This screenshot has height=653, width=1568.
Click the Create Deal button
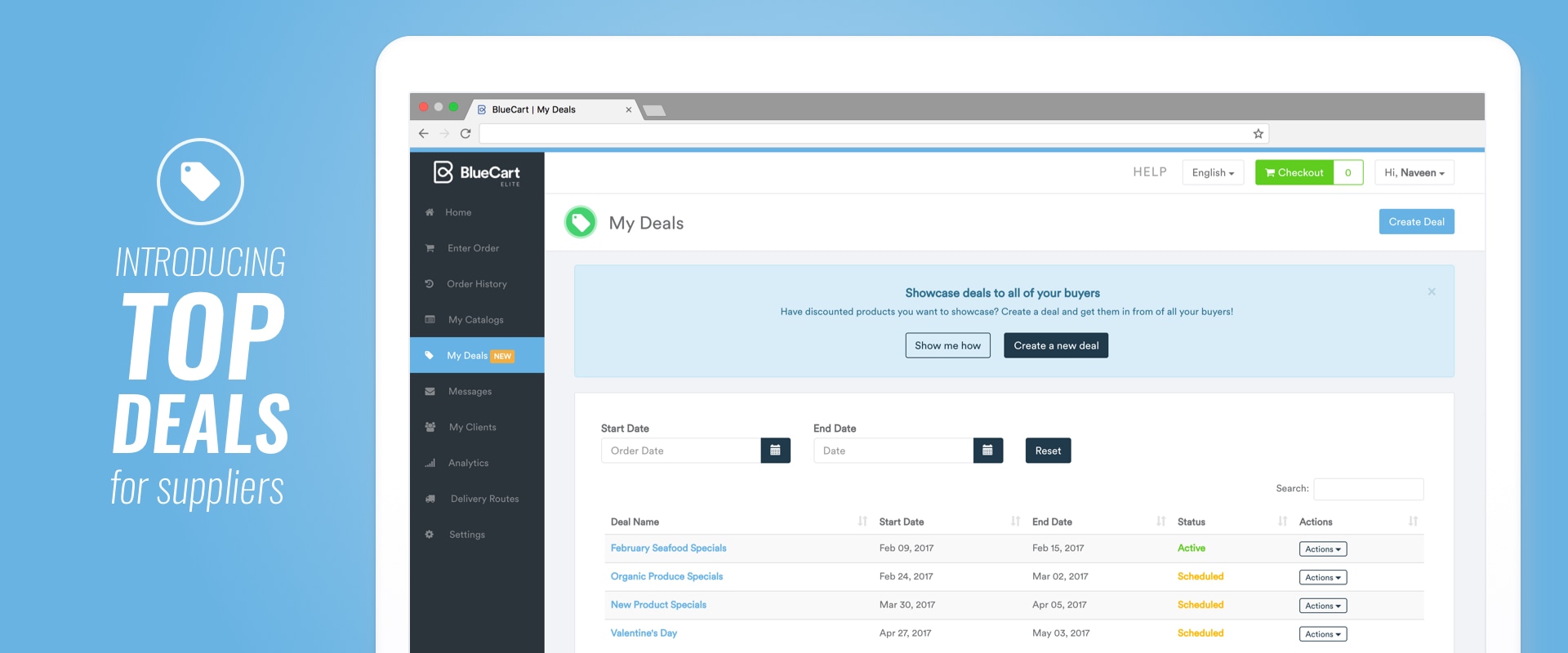coord(1417,222)
